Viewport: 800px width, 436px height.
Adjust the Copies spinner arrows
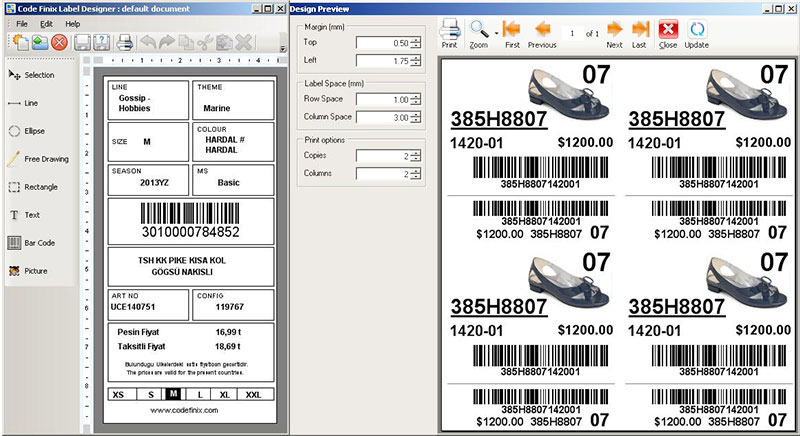[x=416, y=157]
